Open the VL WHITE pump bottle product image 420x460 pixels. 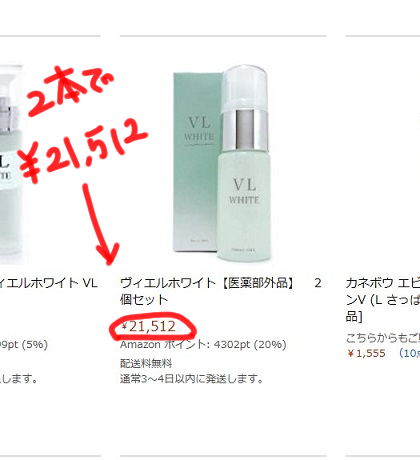pyautogui.click(x=246, y=163)
